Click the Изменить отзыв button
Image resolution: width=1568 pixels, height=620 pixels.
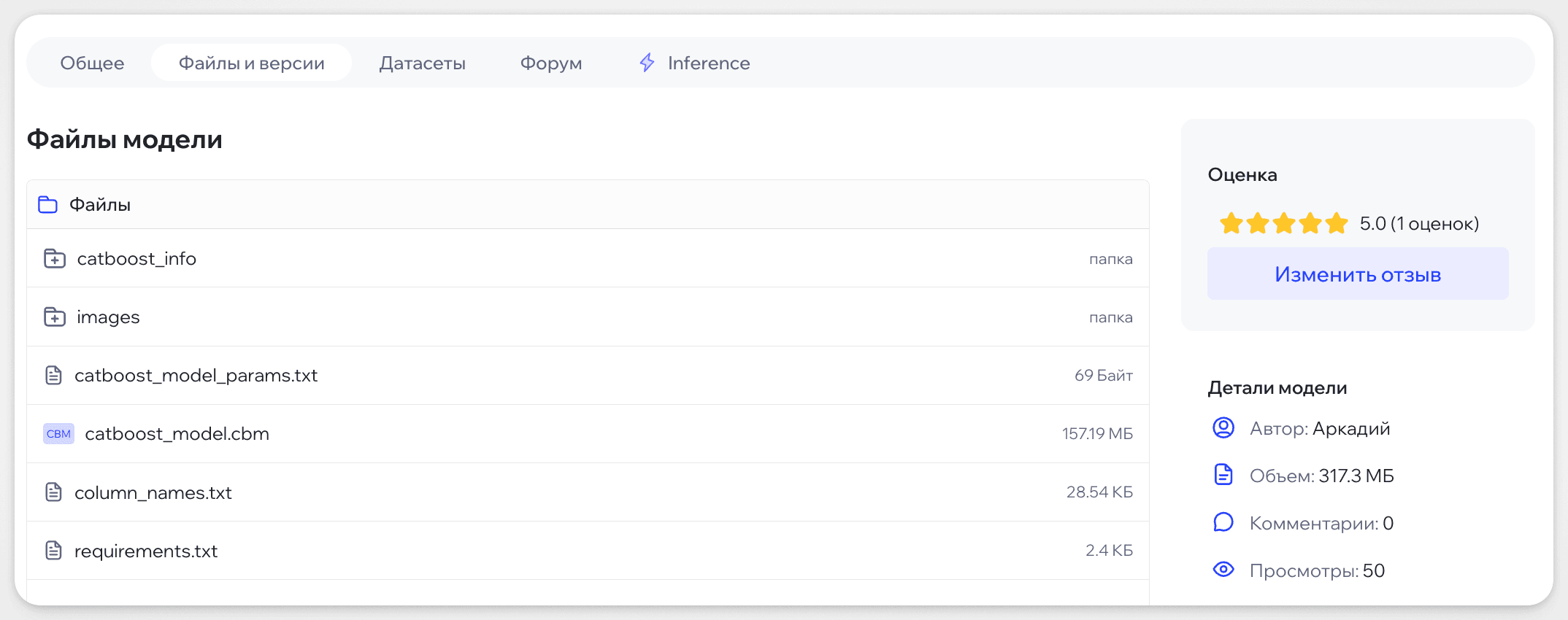(1358, 274)
